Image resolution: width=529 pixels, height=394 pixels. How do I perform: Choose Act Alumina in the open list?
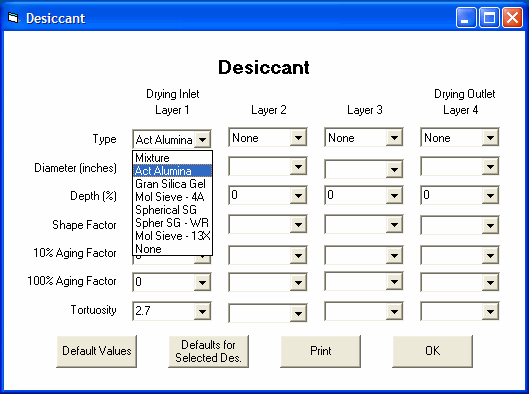pos(172,171)
